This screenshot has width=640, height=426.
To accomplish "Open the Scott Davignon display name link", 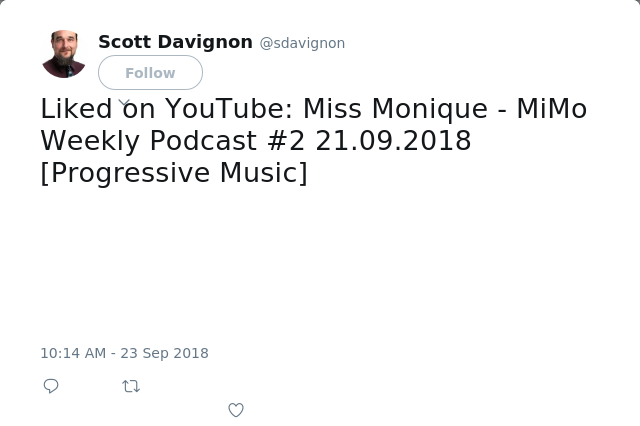I will click(176, 42).
